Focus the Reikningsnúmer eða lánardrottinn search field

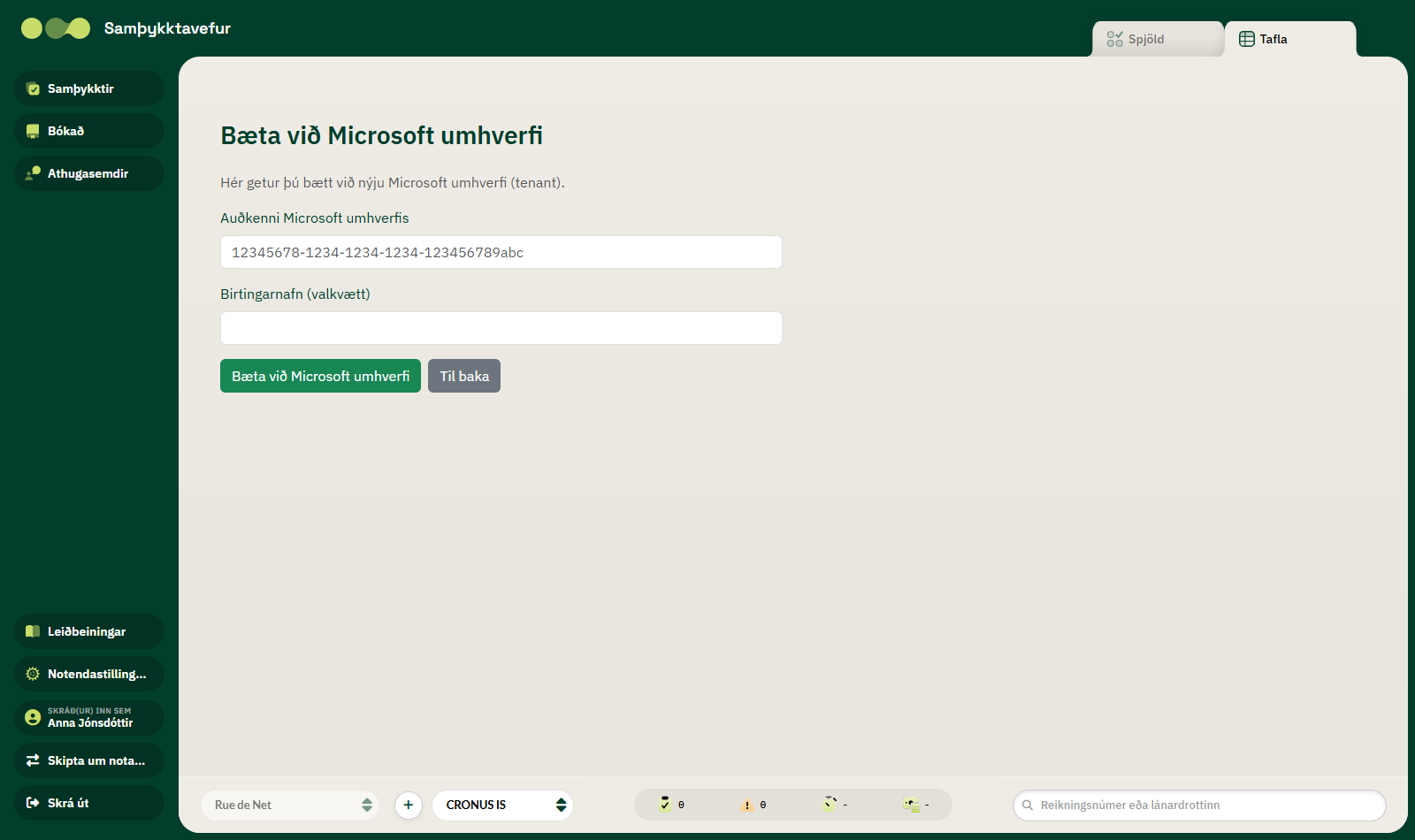(1199, 805)
